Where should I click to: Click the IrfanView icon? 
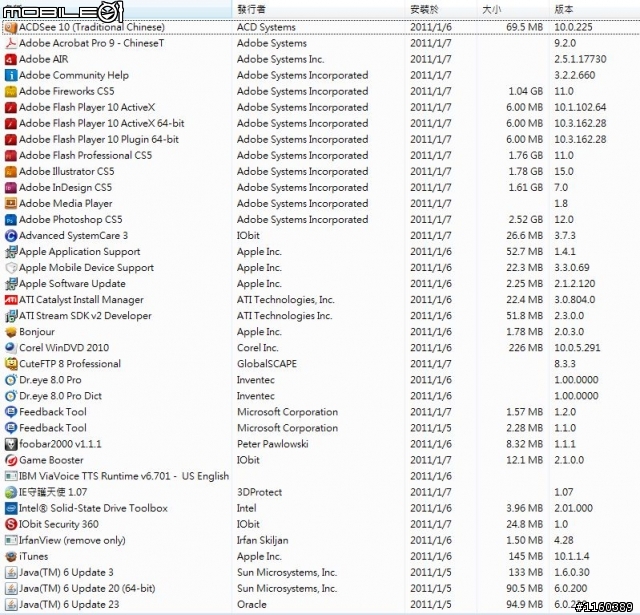pyautogui.click(x=11, y=540)
